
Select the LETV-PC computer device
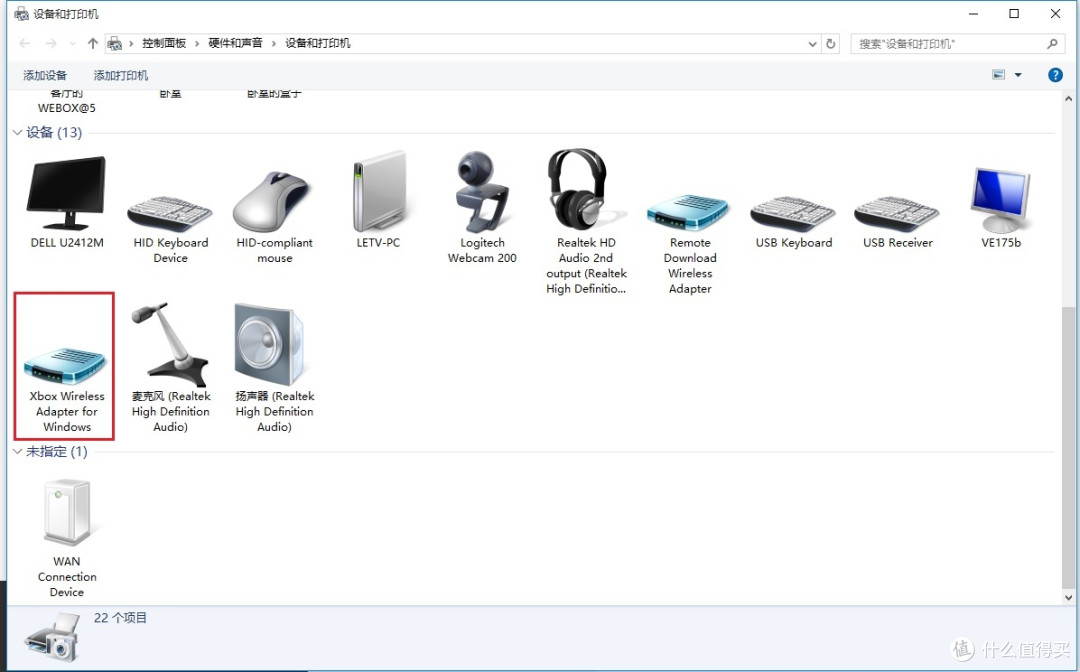378,200
